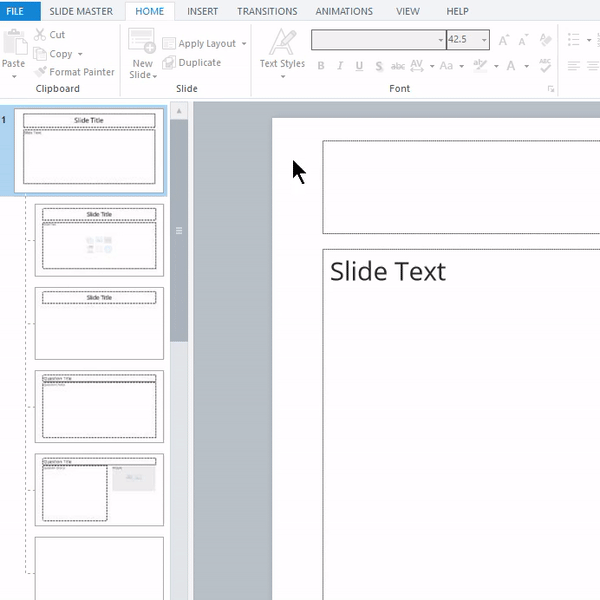This screenshot has width=600, height=600.
Task: Select the title-only layout thumbnail
Action: point(99,323)
